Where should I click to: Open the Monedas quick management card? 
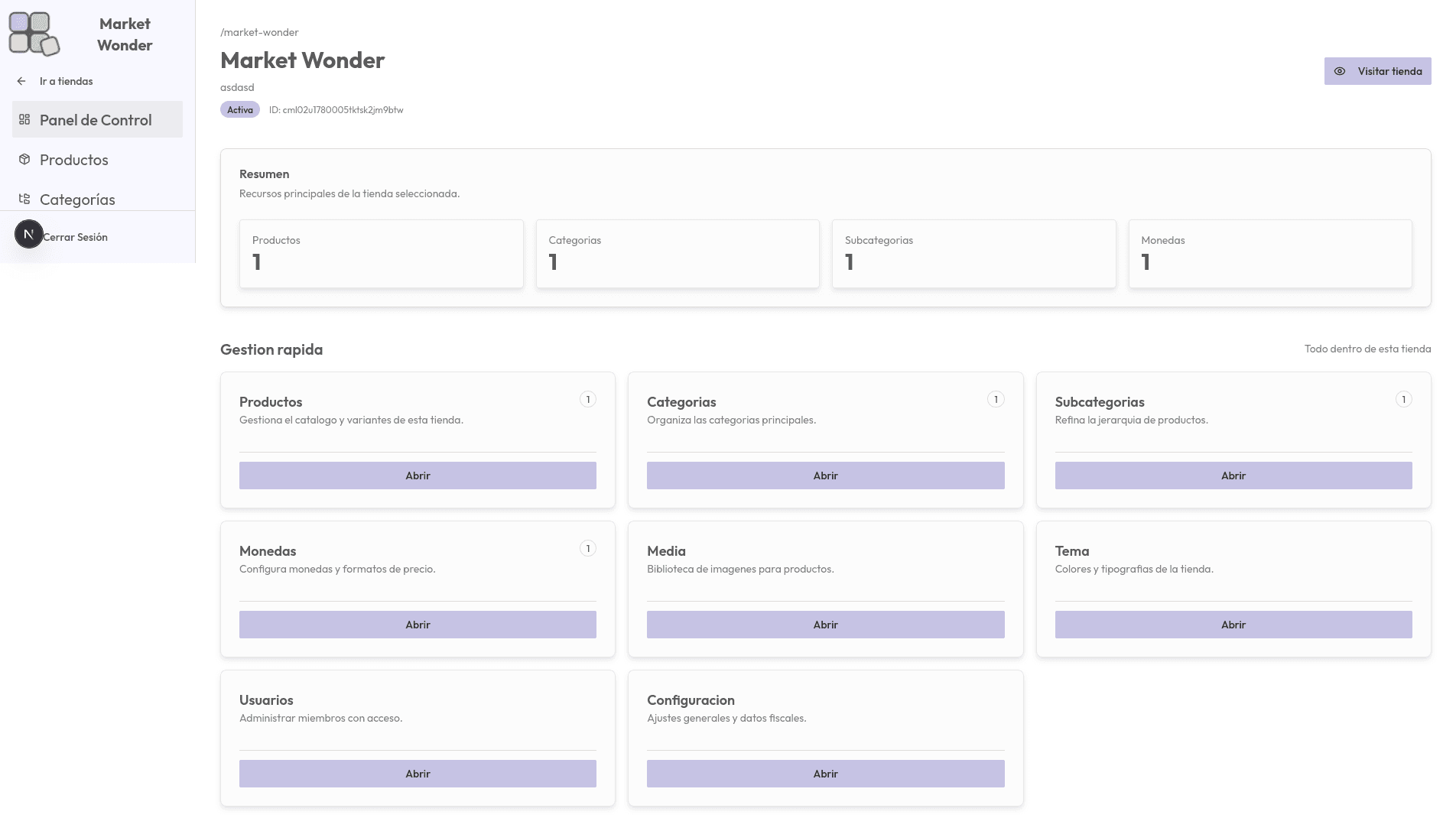418,625
